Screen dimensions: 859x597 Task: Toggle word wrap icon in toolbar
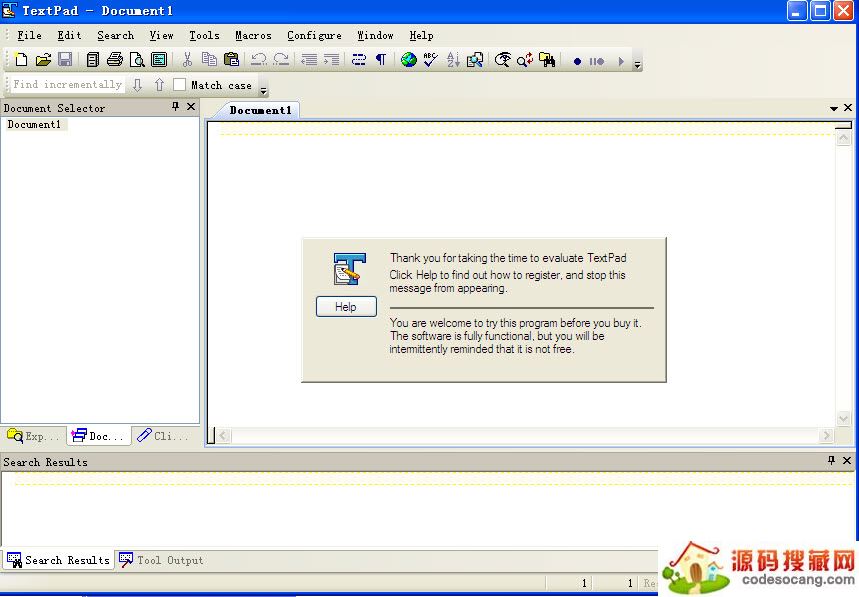359,60
